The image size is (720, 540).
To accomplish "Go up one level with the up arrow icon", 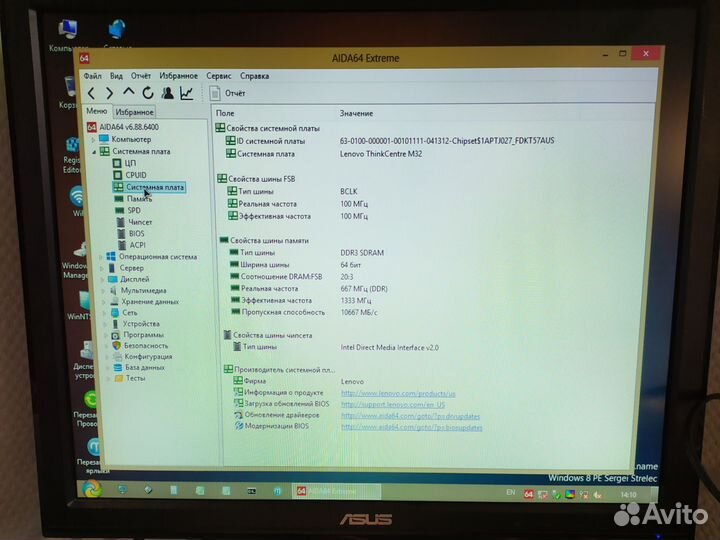I will 129,93.
